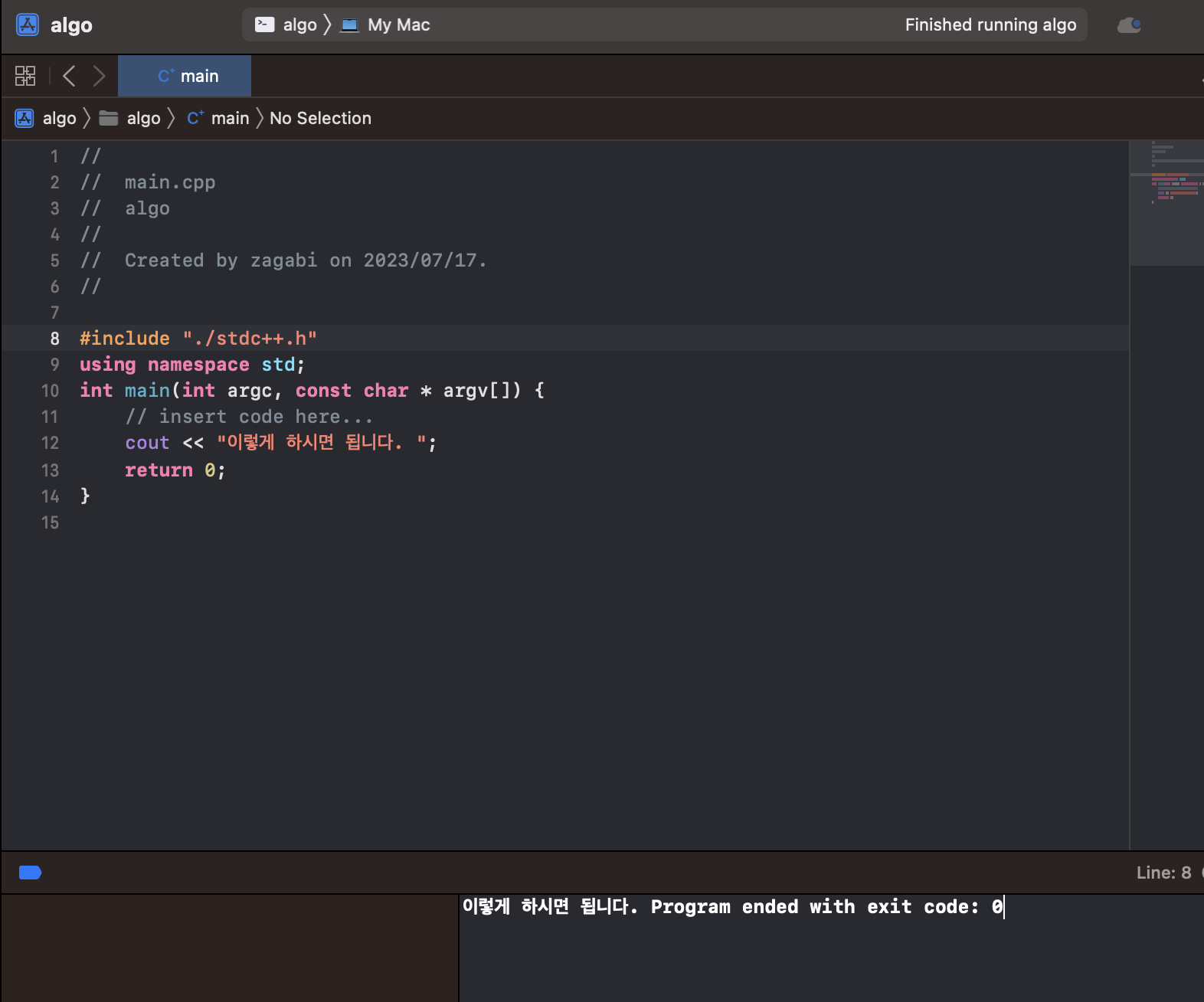Click the minimap code overview
Viewport: 1204px width, 1002px height.
point(1166,203)
